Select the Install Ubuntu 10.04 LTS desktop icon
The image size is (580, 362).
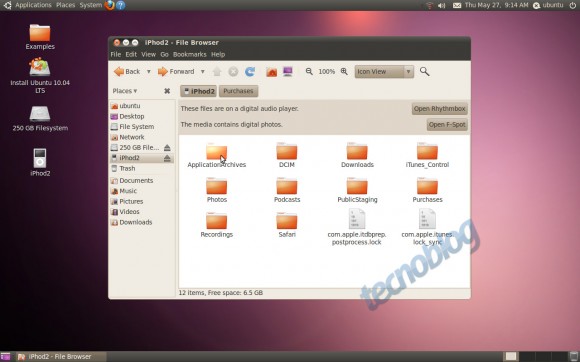point(40,76)
